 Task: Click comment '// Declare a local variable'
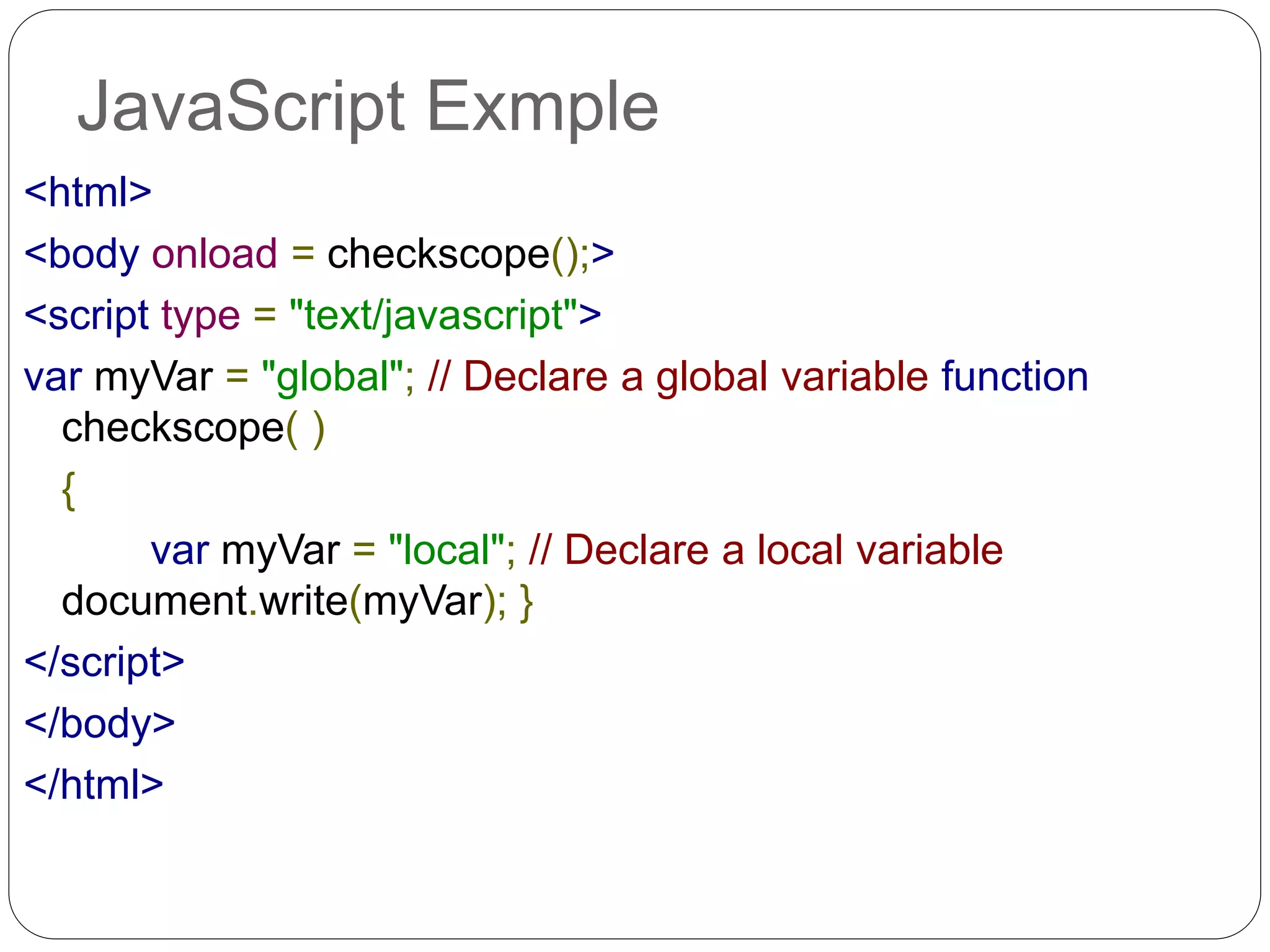[765, 550]
